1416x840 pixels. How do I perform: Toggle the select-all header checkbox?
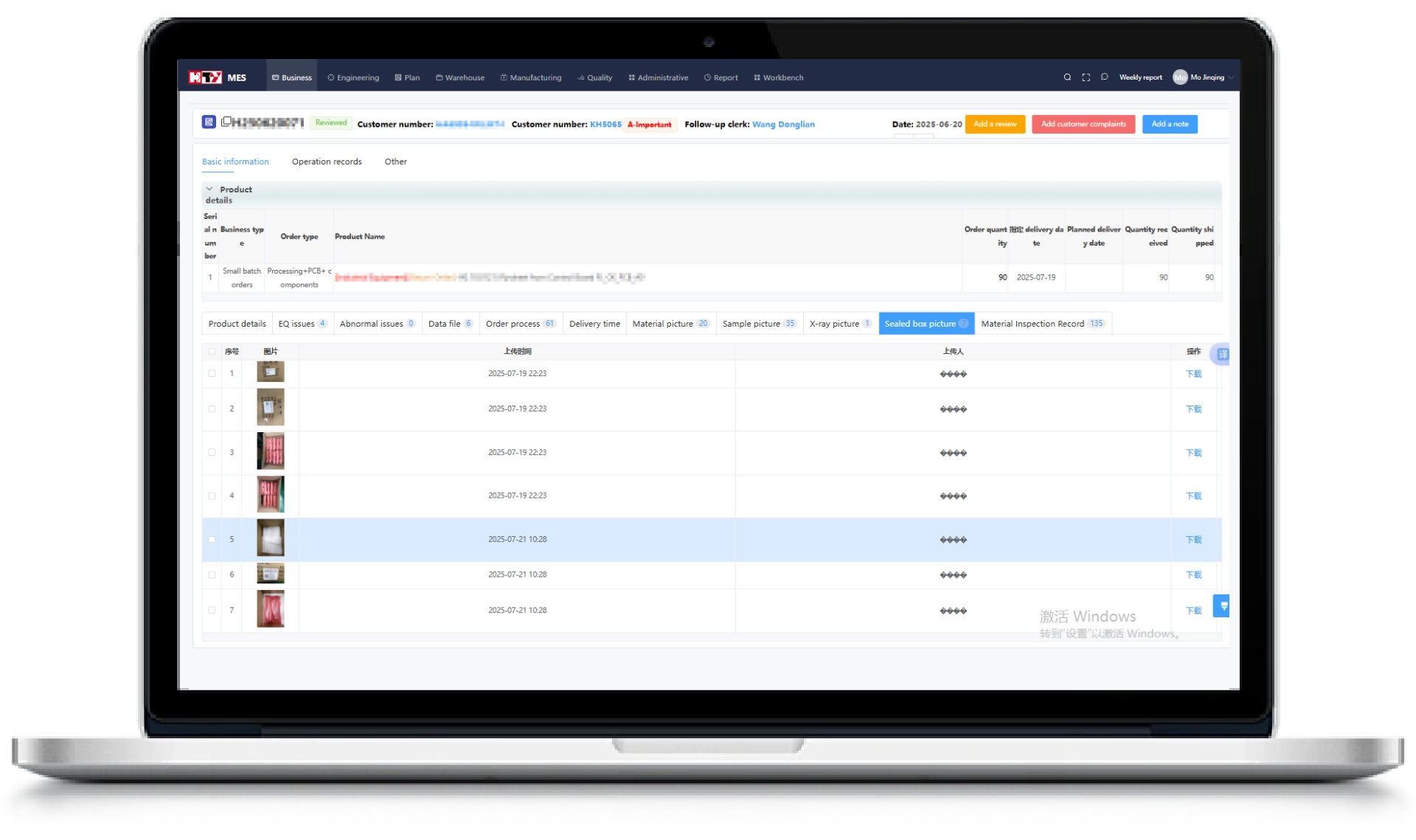[212, 352]
